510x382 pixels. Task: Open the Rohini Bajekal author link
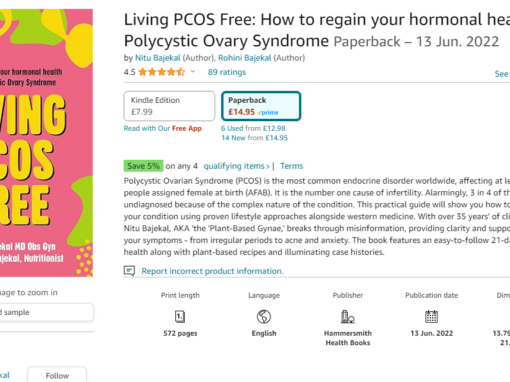pos(245,58)
